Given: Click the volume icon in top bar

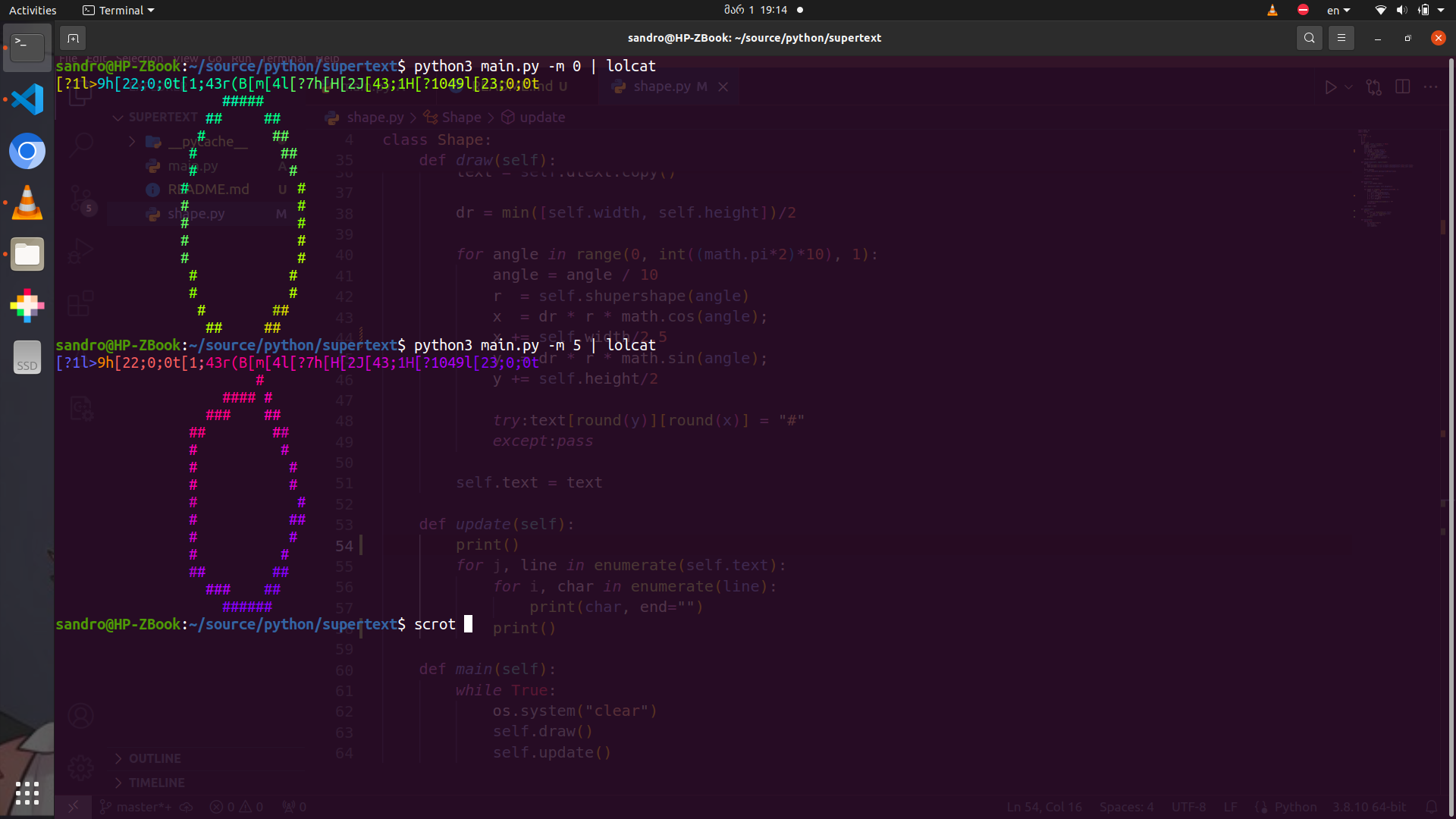Looking at the screenshot, I should [x=1401, y=10].
